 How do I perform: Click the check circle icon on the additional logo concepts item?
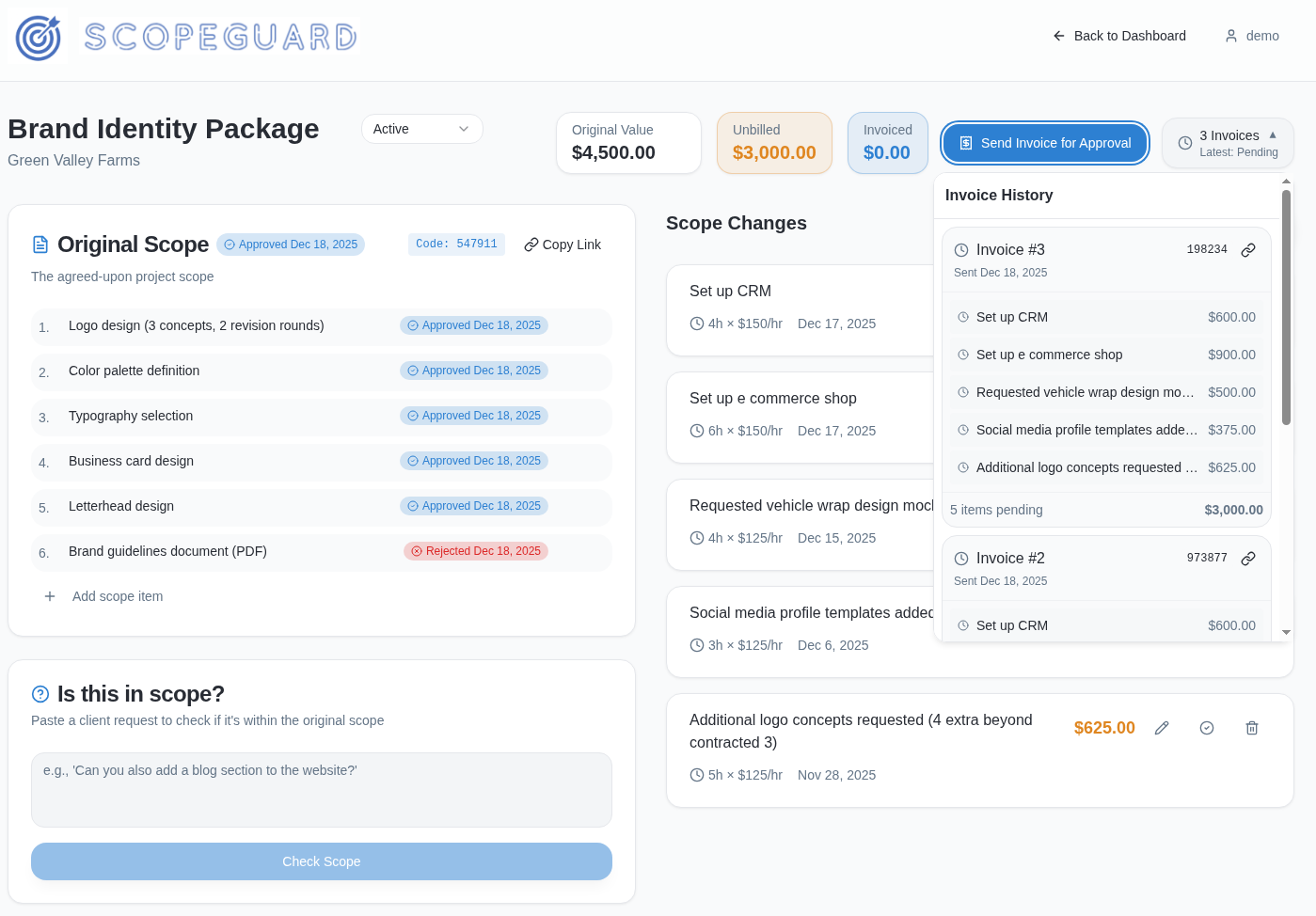click(1207, 727)
